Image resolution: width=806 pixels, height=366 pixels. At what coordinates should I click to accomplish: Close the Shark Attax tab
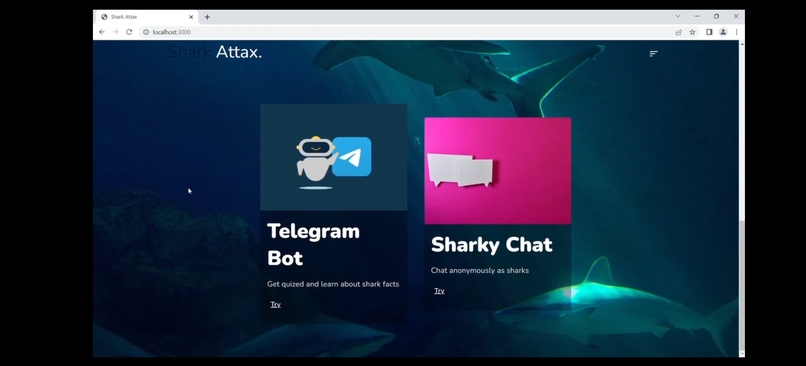click(191, 17)
